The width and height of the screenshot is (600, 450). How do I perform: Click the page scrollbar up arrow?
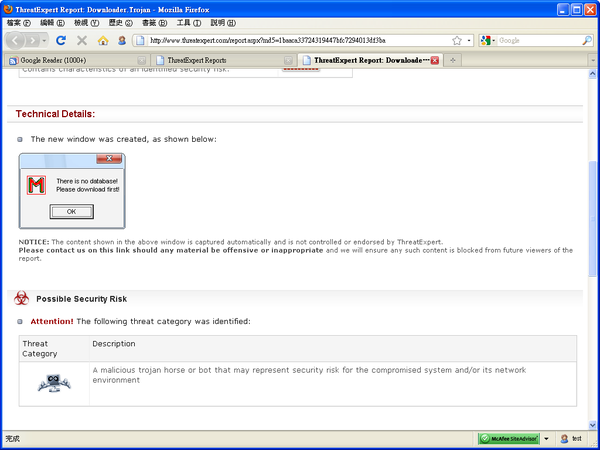click(592, 74)
